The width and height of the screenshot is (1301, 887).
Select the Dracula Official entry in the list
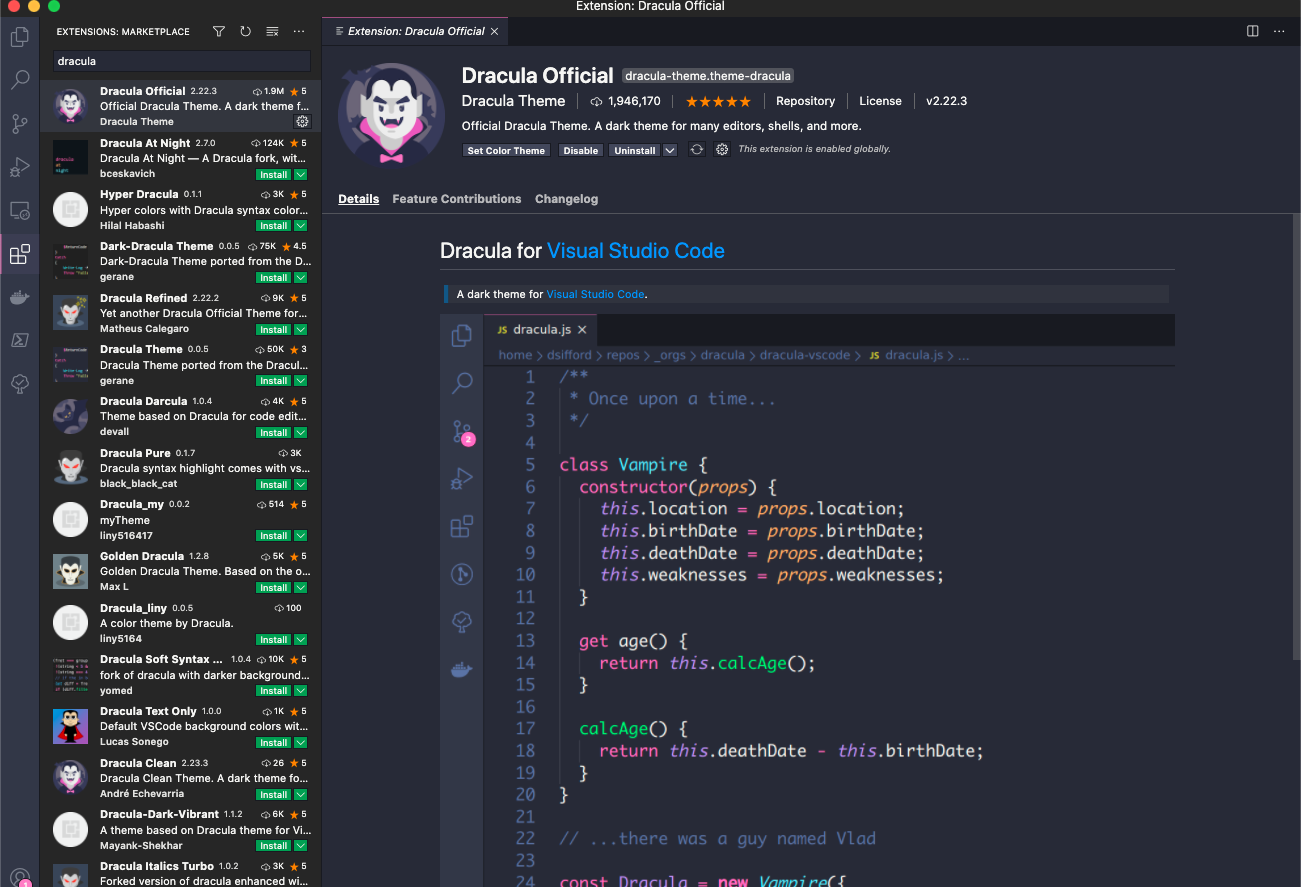[x=180, y=106]
